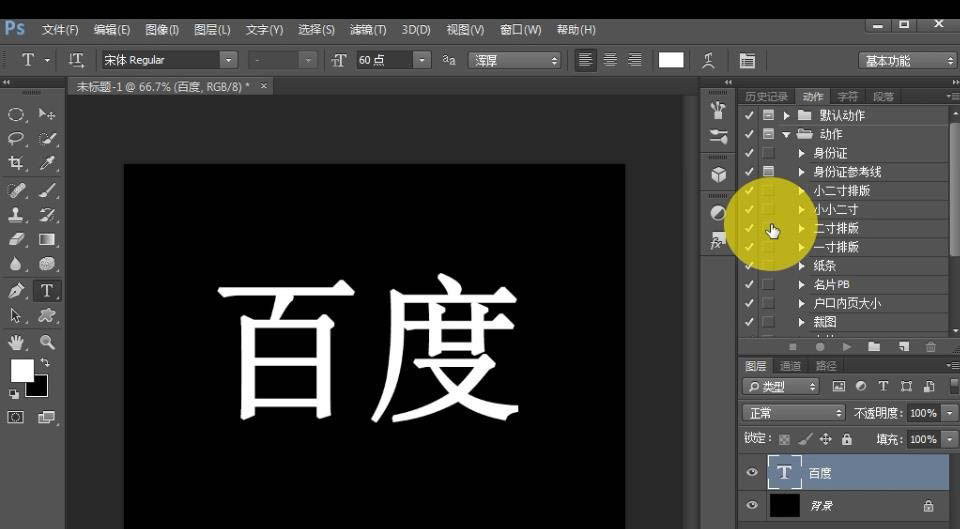Select the Elliptical Marquee tool
This screenshot has width=960, height=529.
click(x=16, y=114)
